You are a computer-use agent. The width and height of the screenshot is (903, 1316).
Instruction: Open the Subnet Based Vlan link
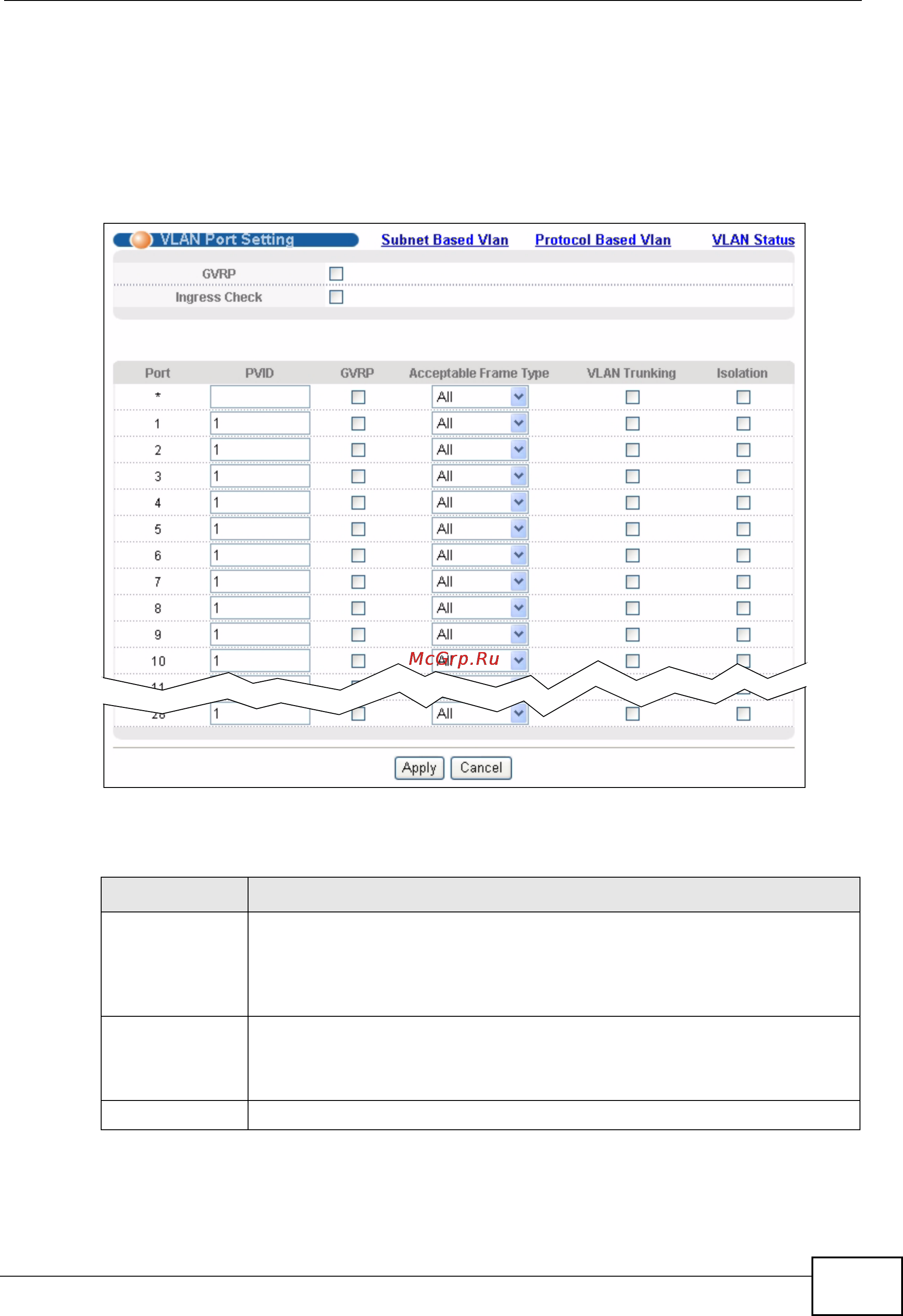point(445,240)
